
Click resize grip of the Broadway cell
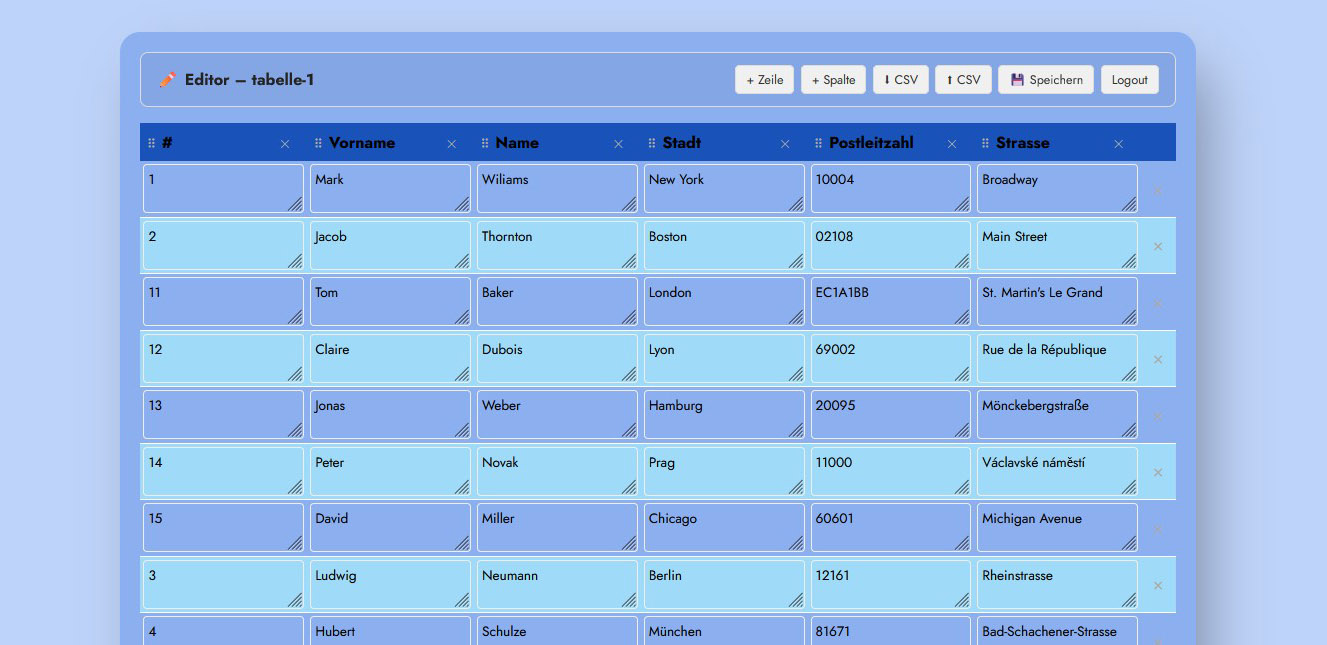point(1128,204)
